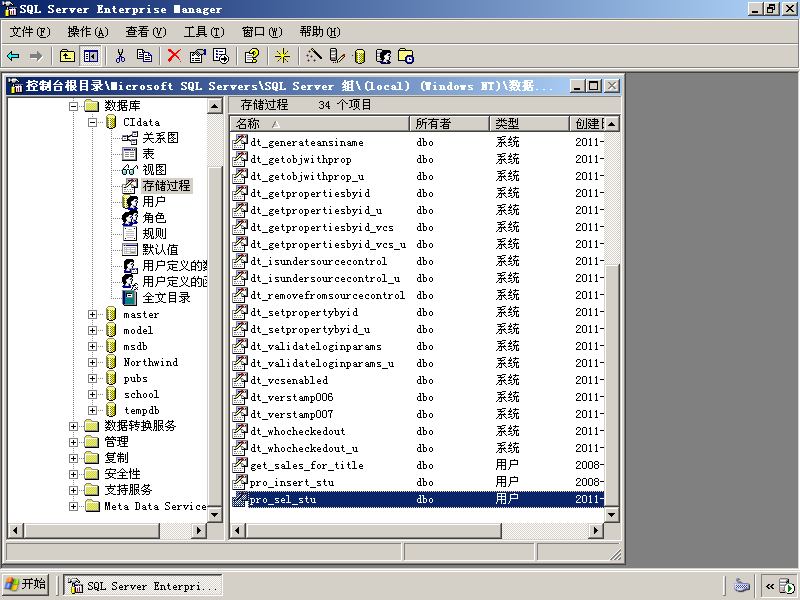The height and width of the screenshot is (600, 800).
Task: Expand the model database node
Action: point(92,330)
